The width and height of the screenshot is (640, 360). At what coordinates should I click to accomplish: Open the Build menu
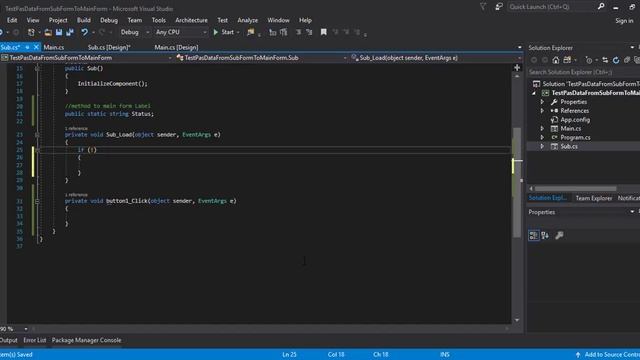84,20
